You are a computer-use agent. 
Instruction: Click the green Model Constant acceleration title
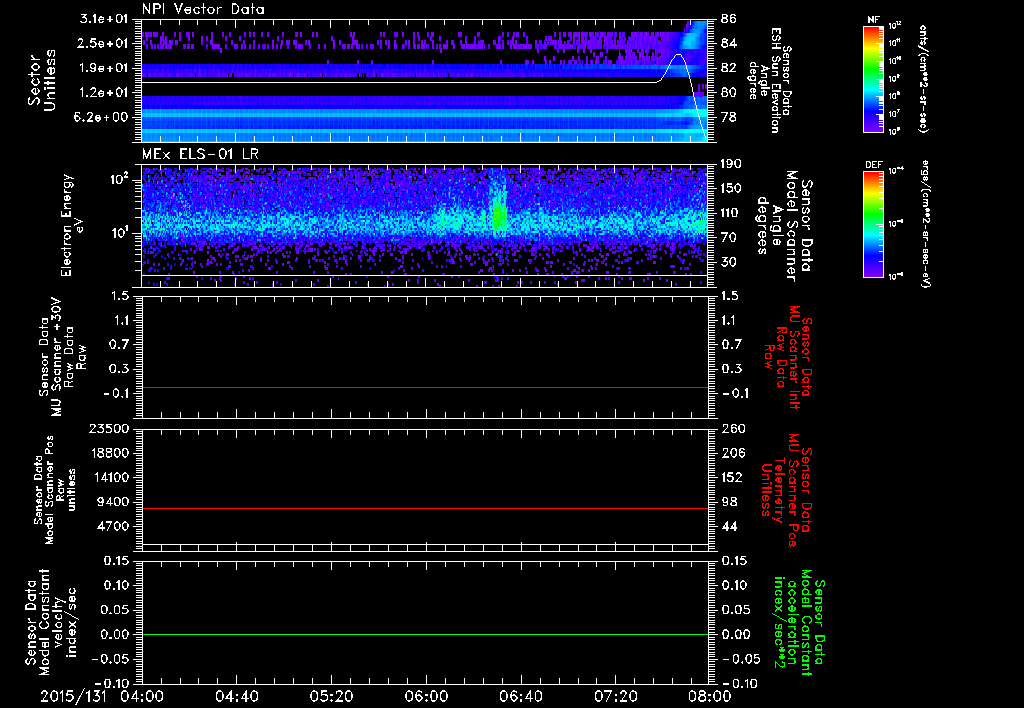point(799,622)
